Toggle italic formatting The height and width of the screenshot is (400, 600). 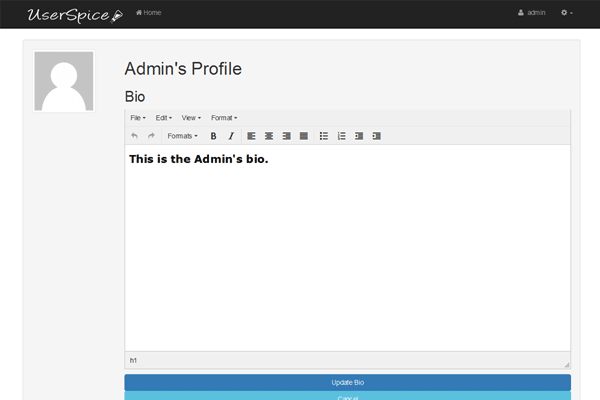pos(231,136)
